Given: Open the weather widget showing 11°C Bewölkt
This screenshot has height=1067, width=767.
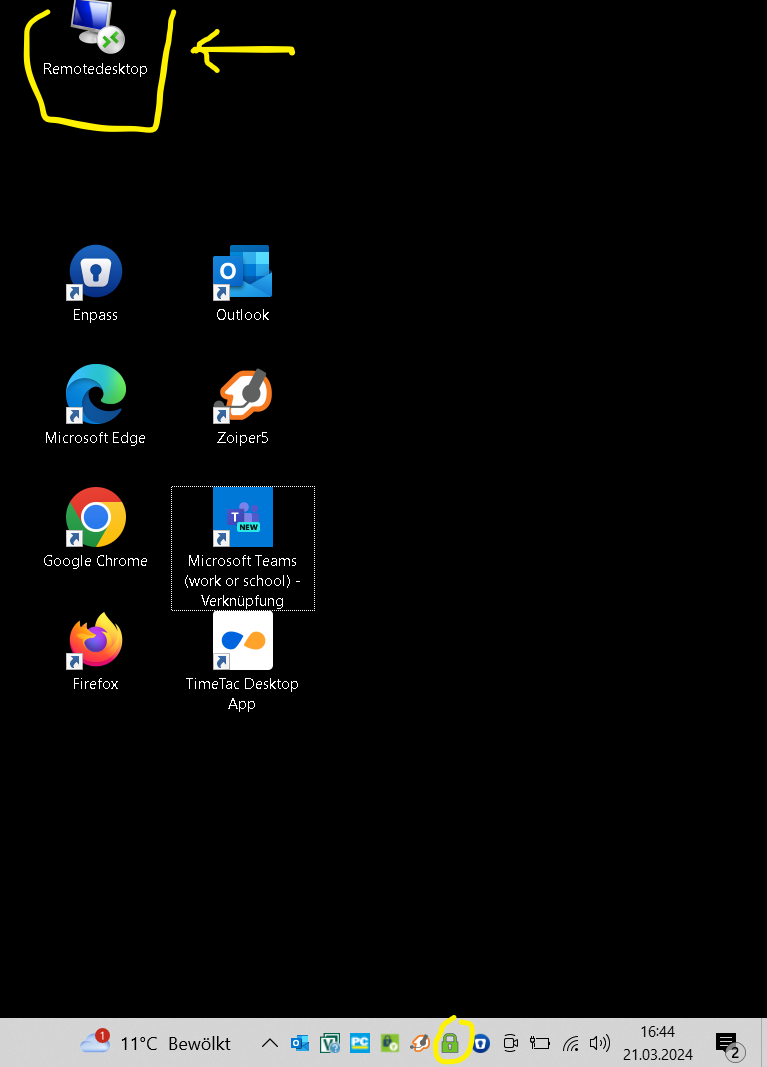Looking at the screenshot, I should (156, 1043).
